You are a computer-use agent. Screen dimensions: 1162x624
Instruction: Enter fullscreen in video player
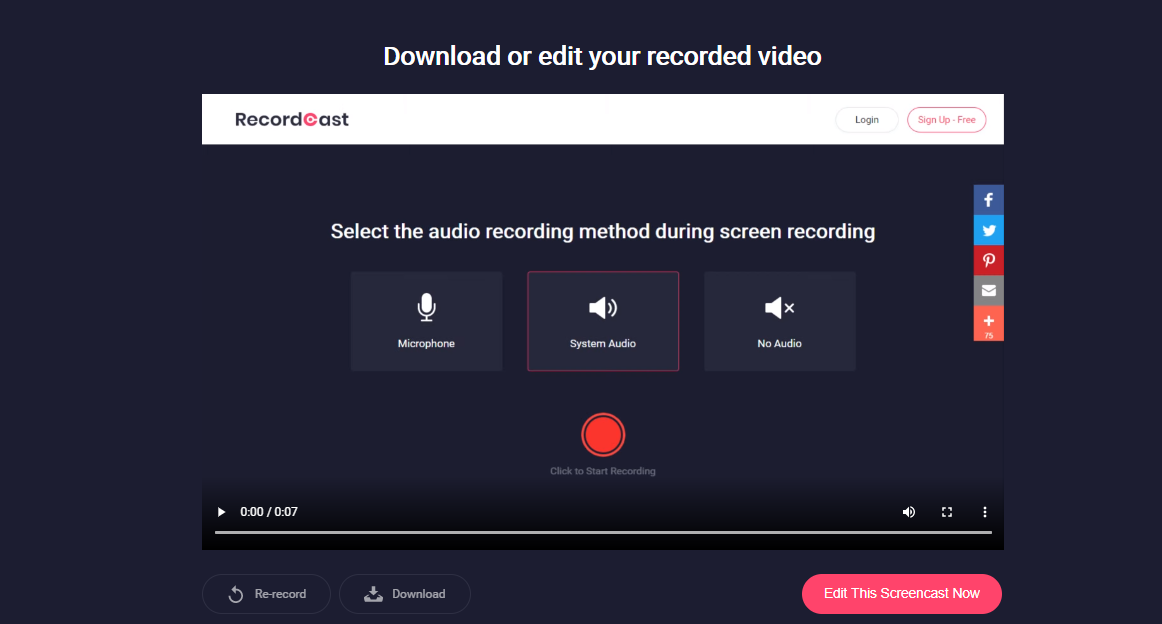(x=947, y=512)
